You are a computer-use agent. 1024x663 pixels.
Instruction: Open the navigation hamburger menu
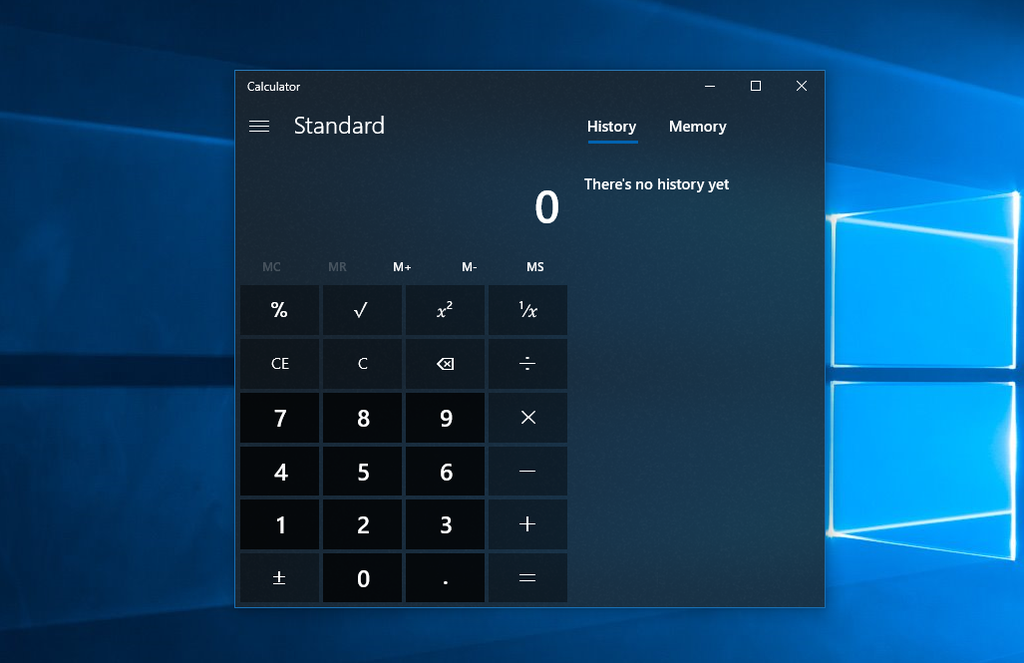259,126
